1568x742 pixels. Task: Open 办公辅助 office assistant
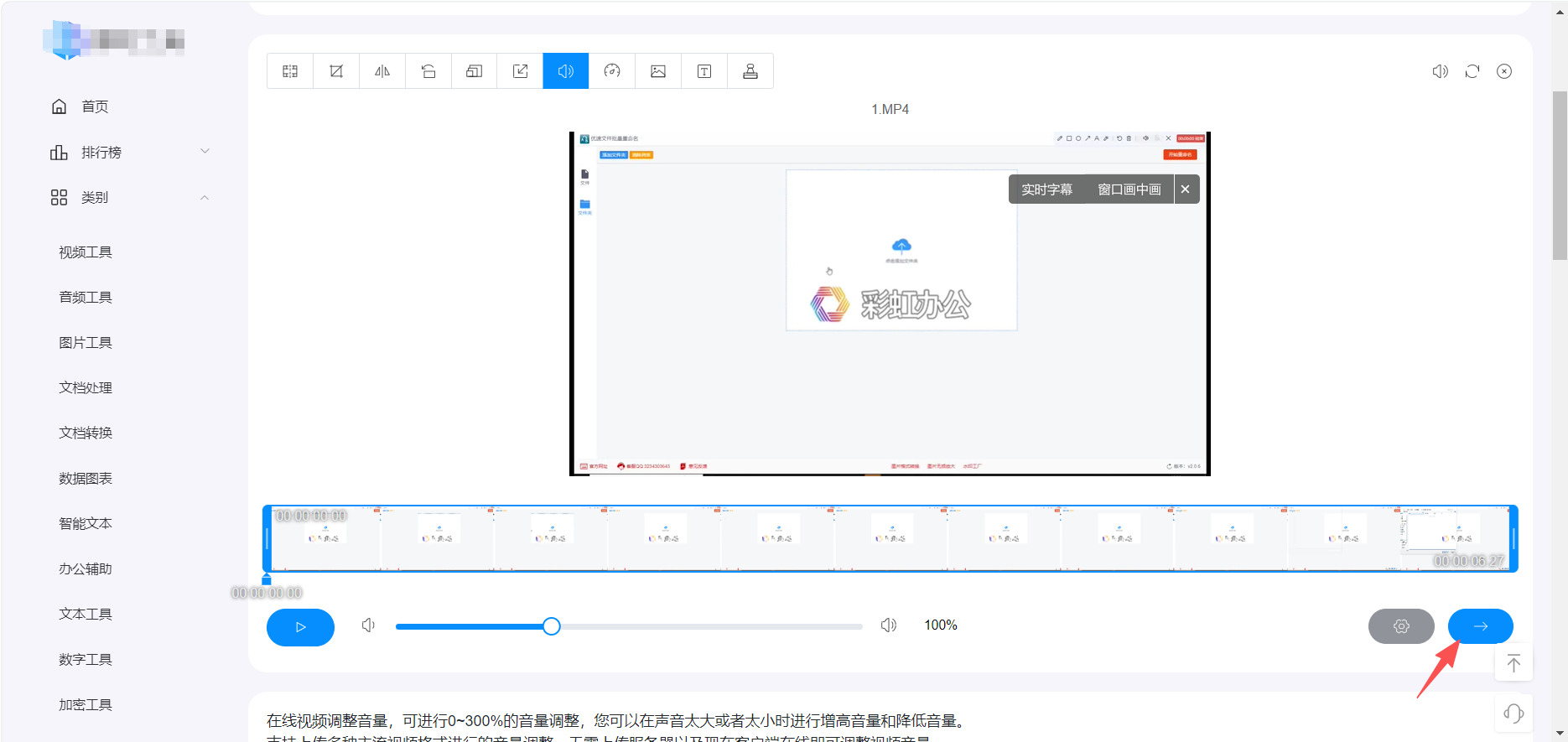[86, 569]
